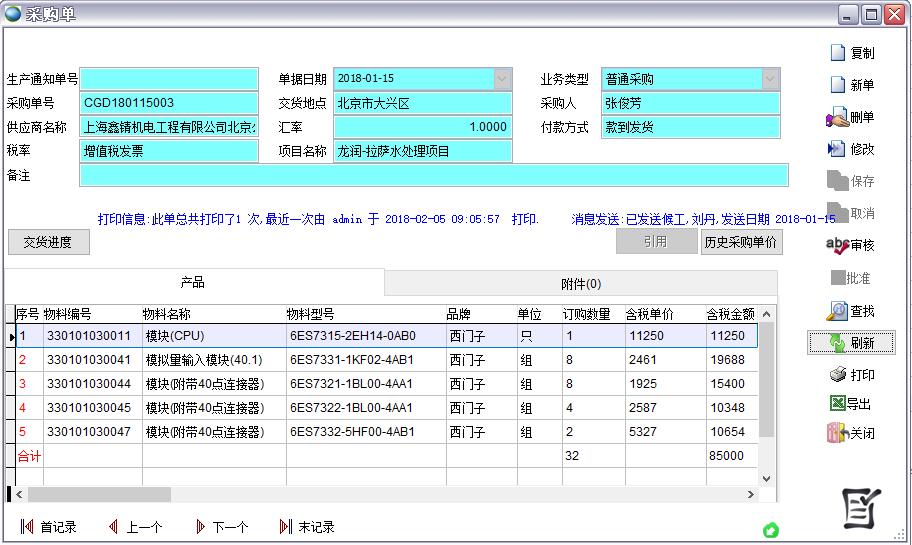Click the 修改 (Modify) icon
This screenshot has width=912, height=545.
[851, 149]
